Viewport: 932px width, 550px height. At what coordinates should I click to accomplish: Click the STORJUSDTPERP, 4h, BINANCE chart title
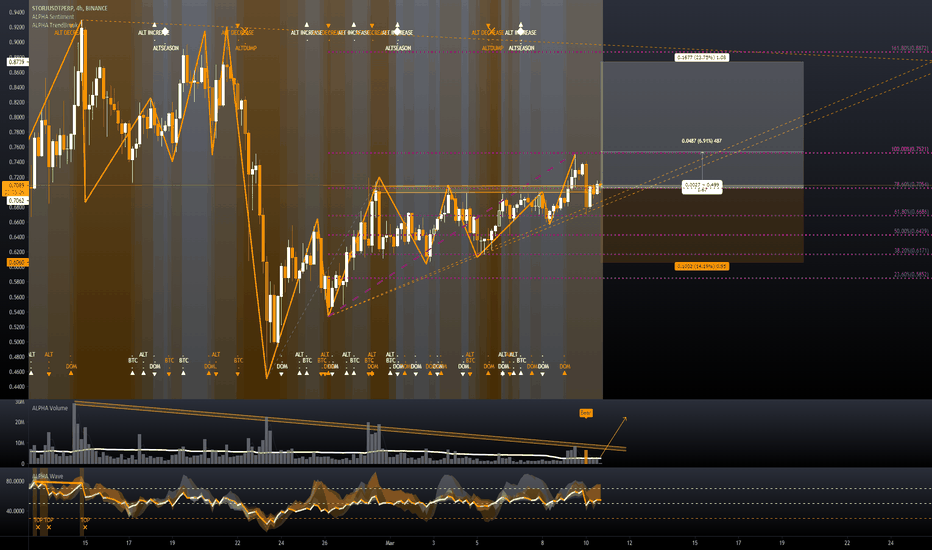70,8
